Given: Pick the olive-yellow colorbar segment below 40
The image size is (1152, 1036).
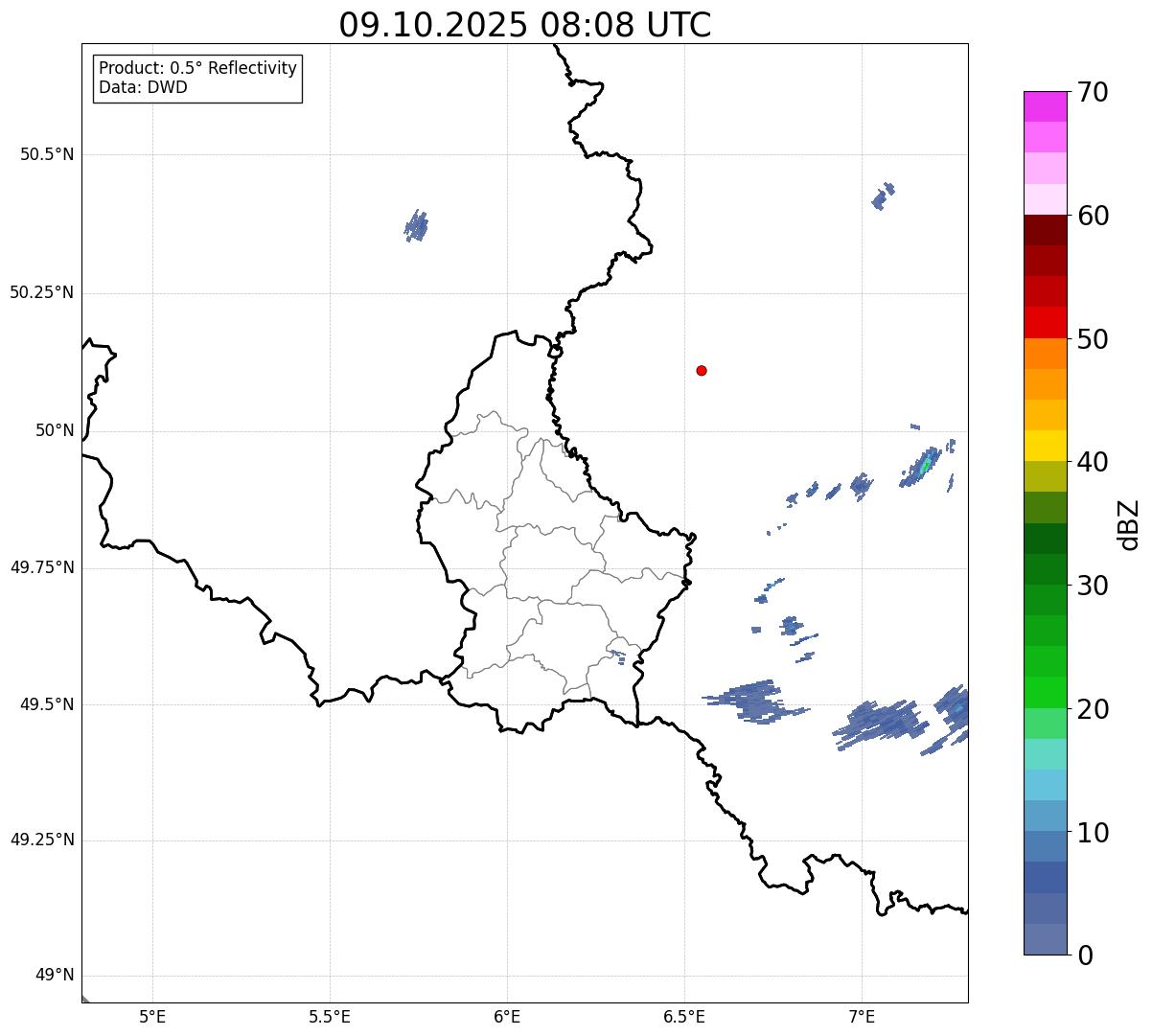Looking at the screenshot, I should coord(1045,476).
